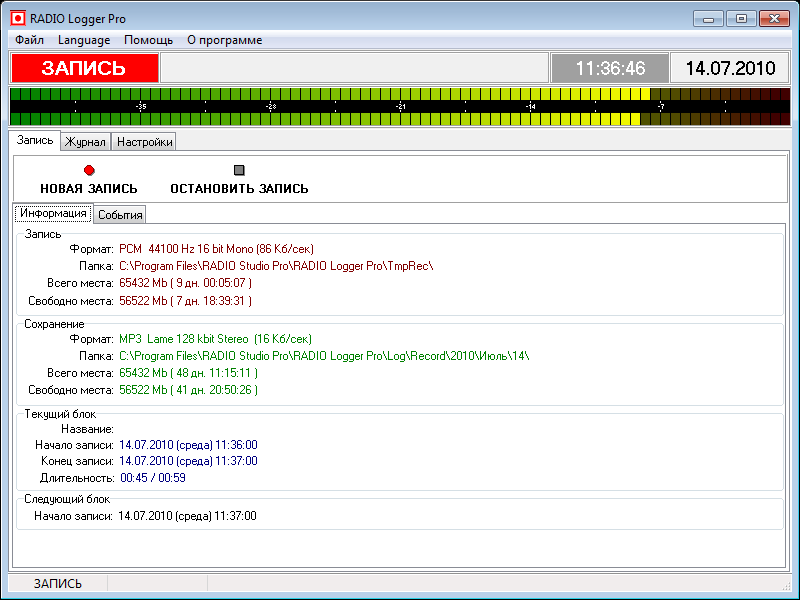The height and width of the screenshot is (600, 800).
Task: Click the НОВАЯ ЗАПИСЬ button
Action: point(89,180)
